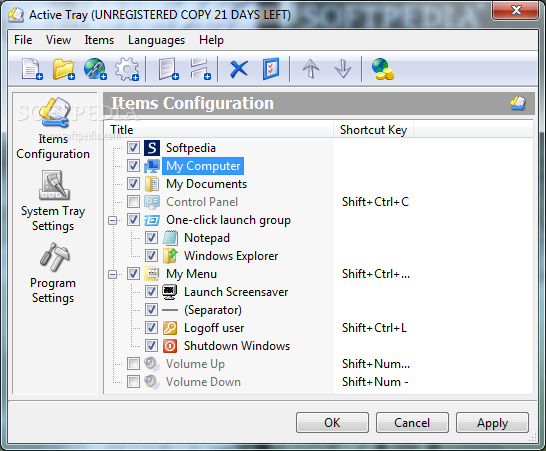Open item properties checklist icon

pos(271,69)
